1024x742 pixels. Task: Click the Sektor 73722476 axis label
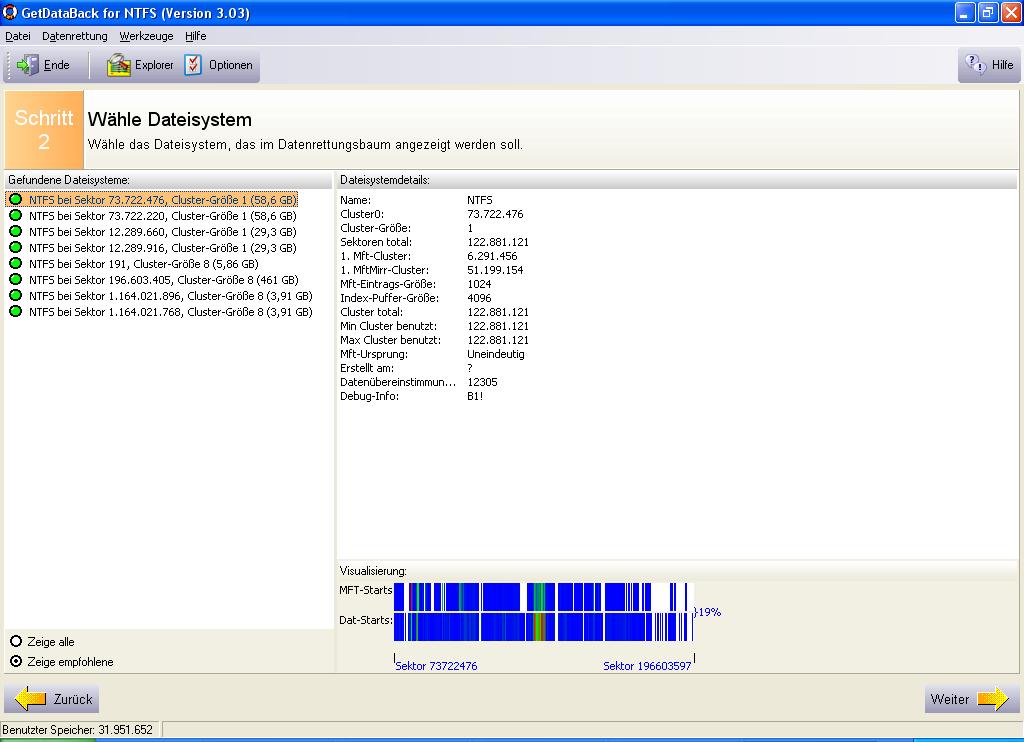tap(436, 666)
